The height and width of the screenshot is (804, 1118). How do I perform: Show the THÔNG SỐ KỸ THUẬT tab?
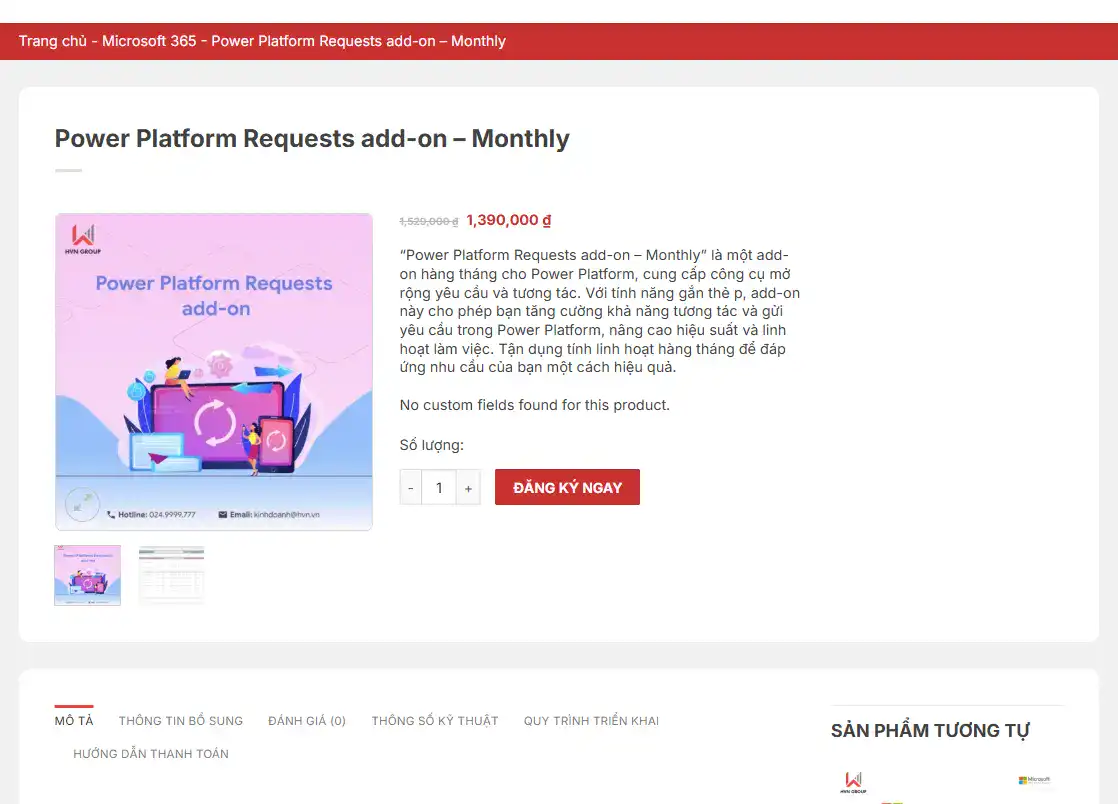[x=435, y=720]
